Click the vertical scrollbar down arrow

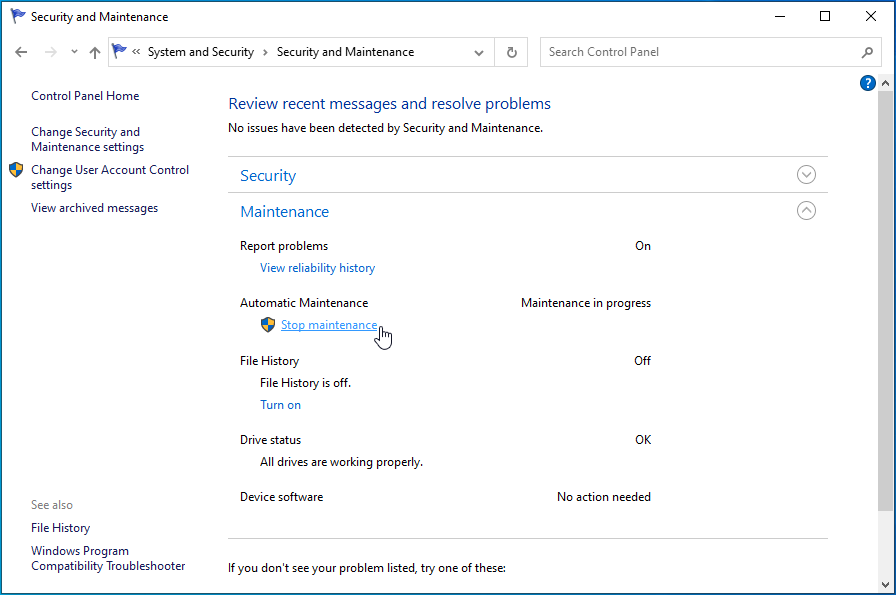pos(886,587)
